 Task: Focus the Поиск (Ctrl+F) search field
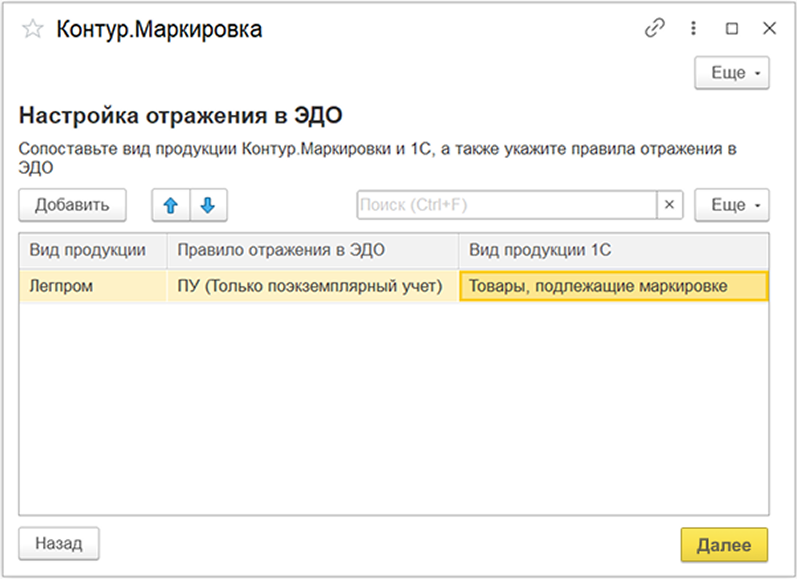pyautogui.click(x=507, y=205)
